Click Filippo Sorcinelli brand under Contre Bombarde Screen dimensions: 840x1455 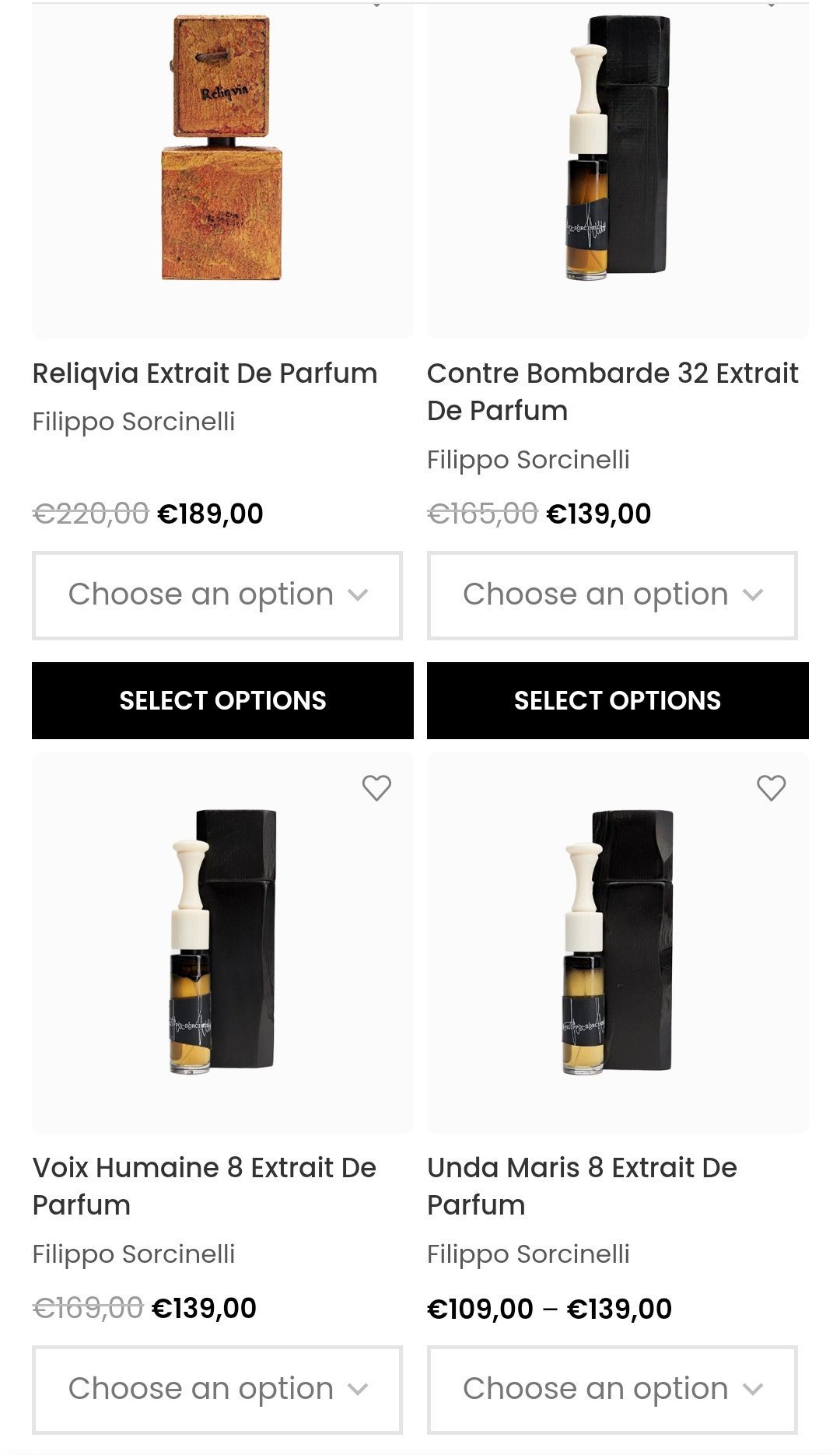pyautogui.click(x=528, y=460)
